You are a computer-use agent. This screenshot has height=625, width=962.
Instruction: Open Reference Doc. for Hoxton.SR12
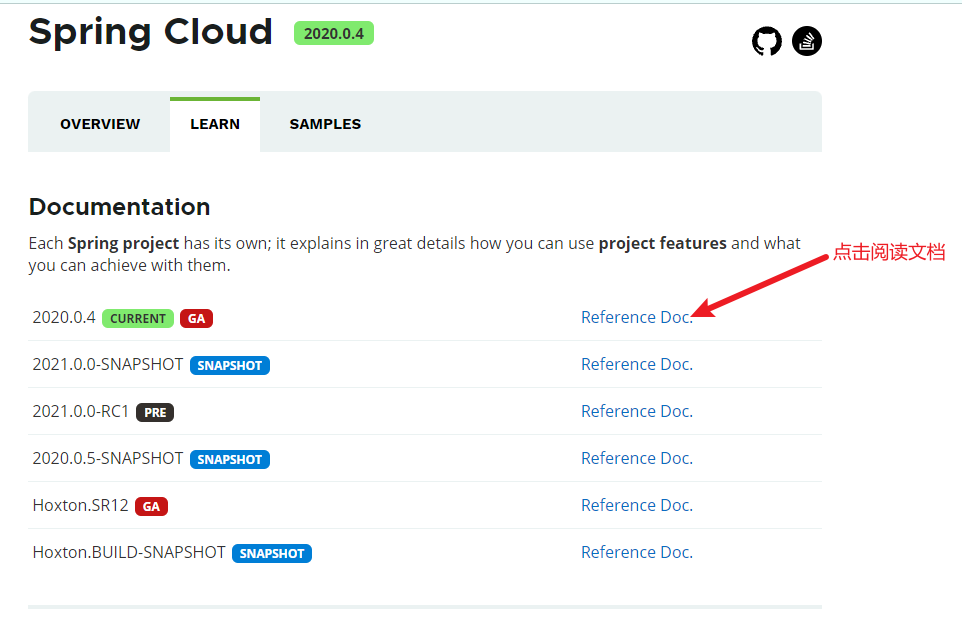(637, 505)
